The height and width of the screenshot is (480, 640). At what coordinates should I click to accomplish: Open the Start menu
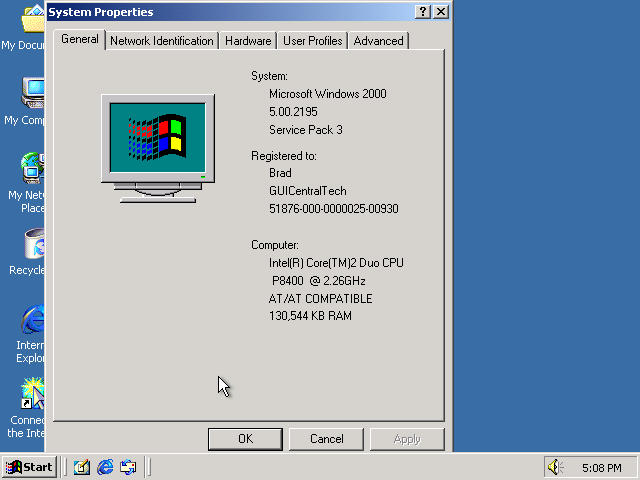tap(29, 467)
